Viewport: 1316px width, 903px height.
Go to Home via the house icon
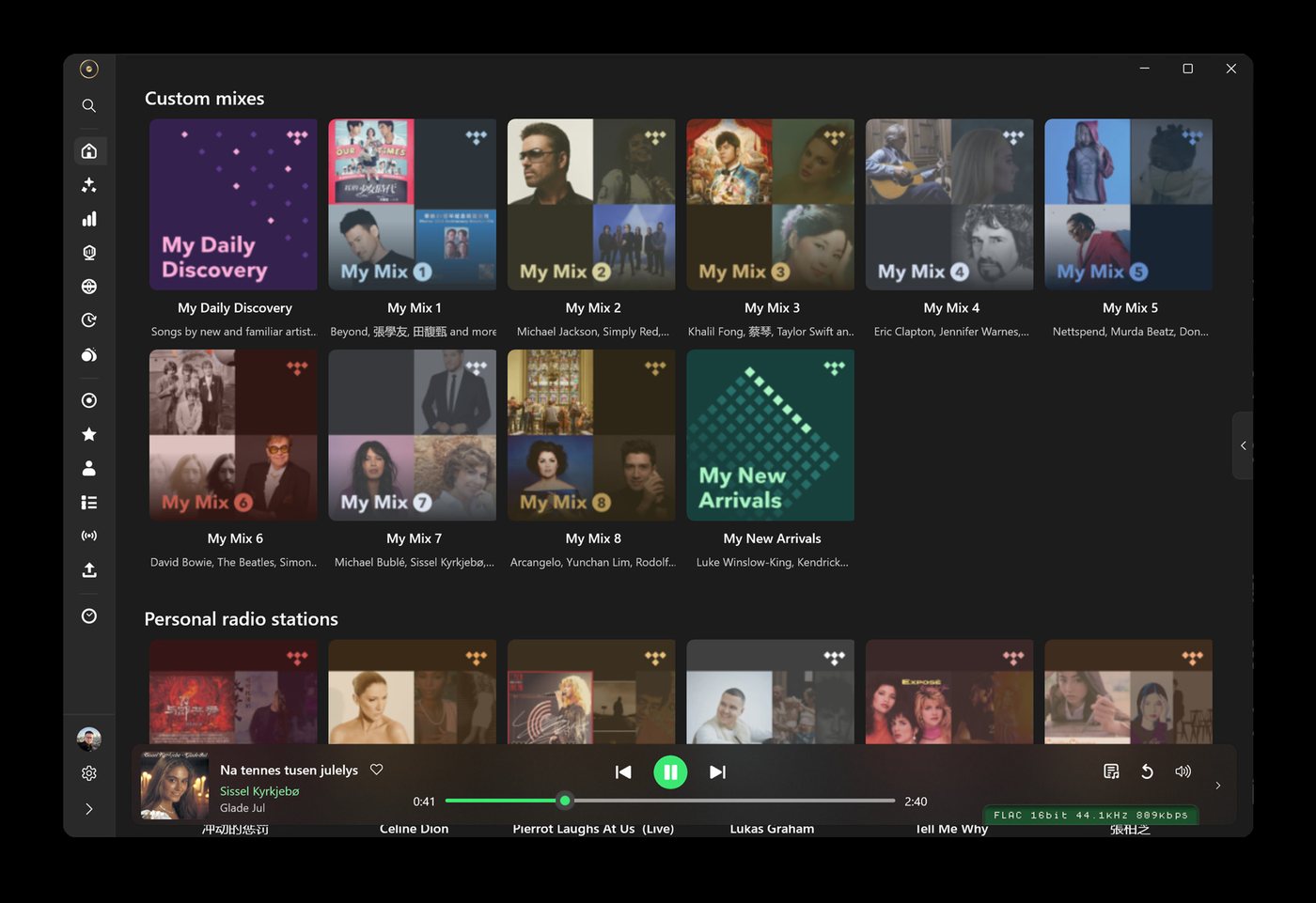point(89,151)
